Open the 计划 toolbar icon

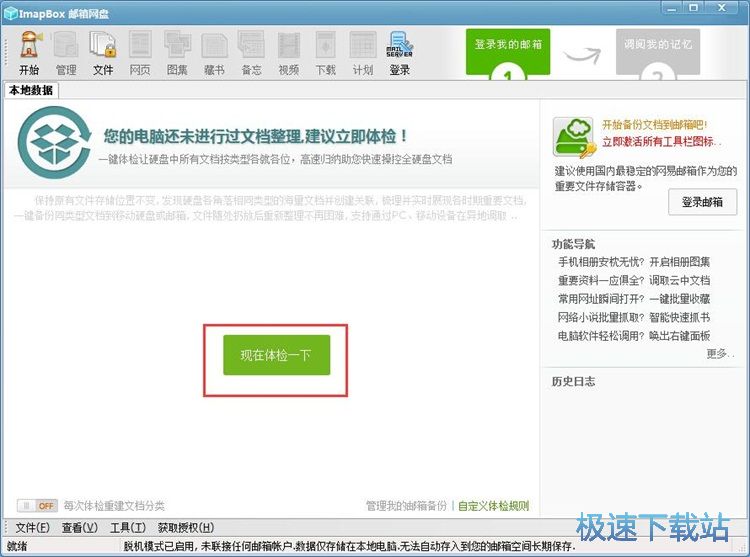point(363,53)
